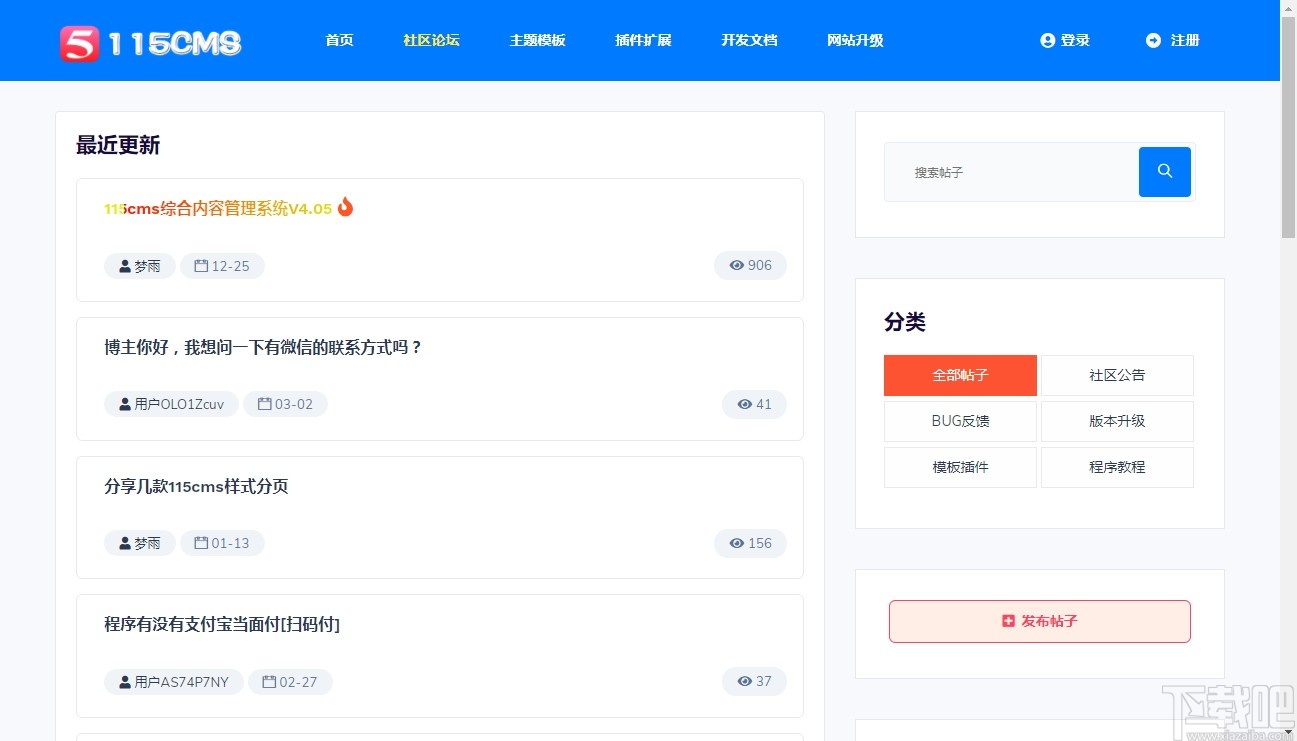Image resolution: width=1297 pixels, height=741 pixels.
Task: Click the page vertical scrollbar thumb
Action: click(1289, 128)
